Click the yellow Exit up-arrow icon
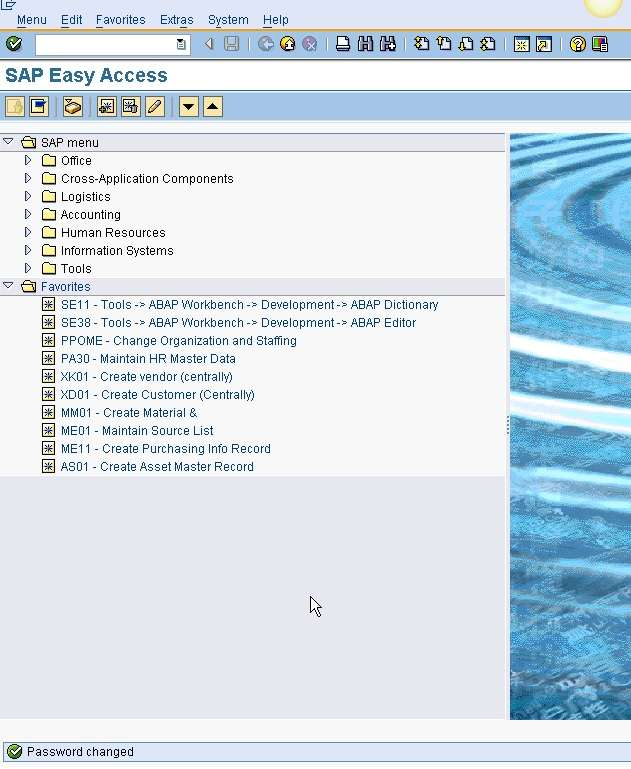 [x=288, y=44]
